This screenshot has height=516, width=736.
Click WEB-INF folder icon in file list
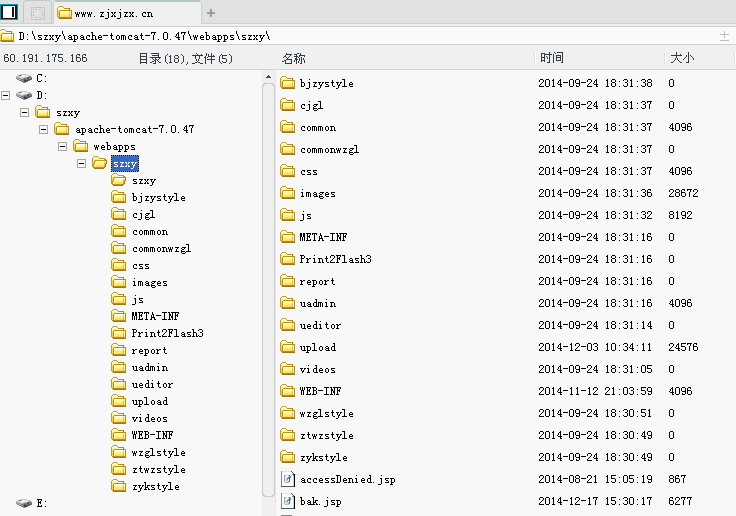[287, 391]
